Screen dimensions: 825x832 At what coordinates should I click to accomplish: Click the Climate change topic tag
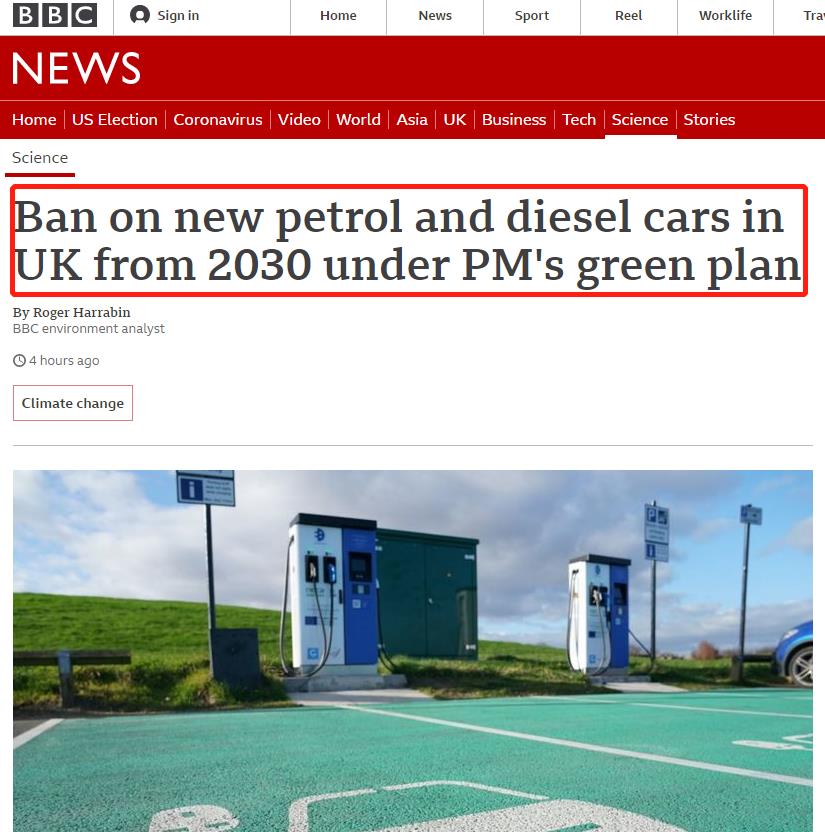point(73,403)
